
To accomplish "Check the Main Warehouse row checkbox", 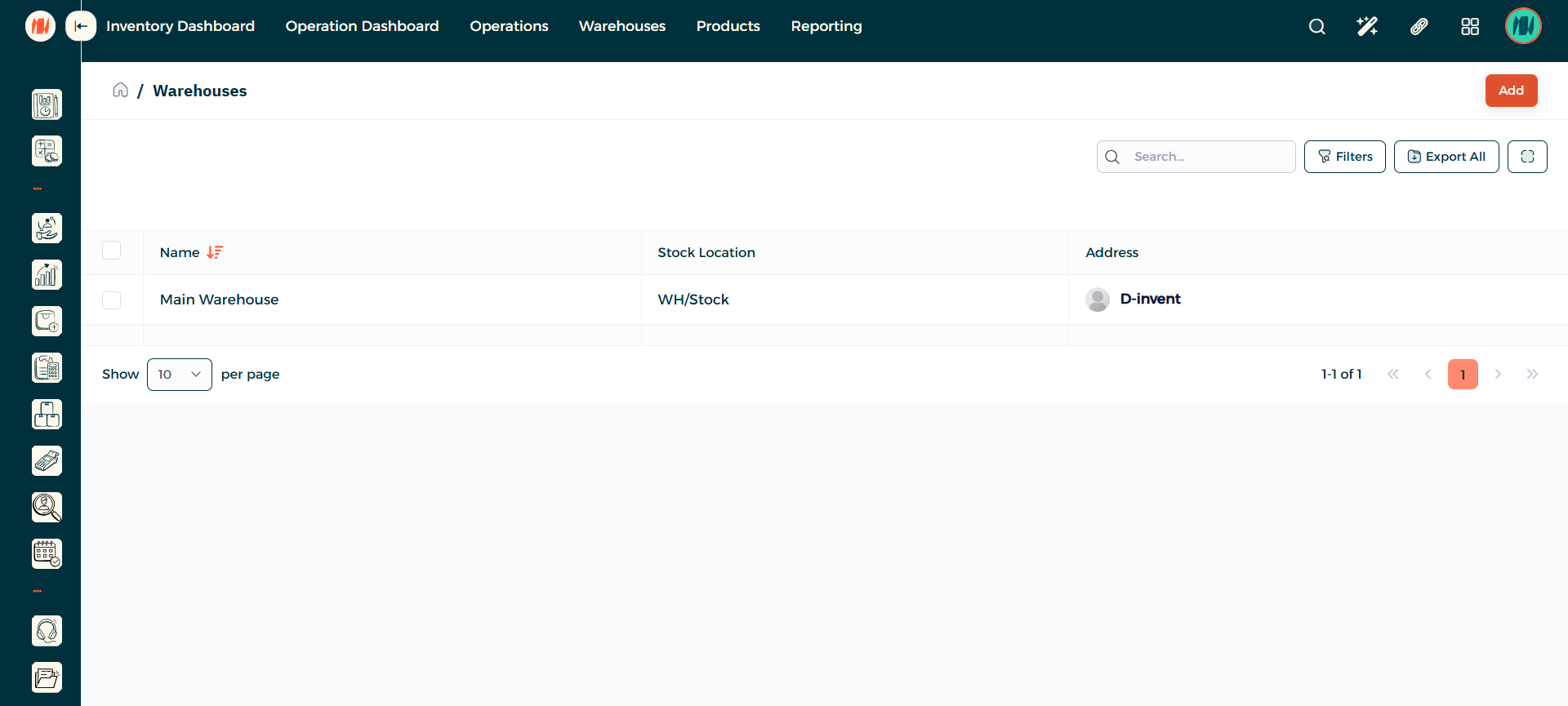I will pyautogui.click(x=112, y=300).
